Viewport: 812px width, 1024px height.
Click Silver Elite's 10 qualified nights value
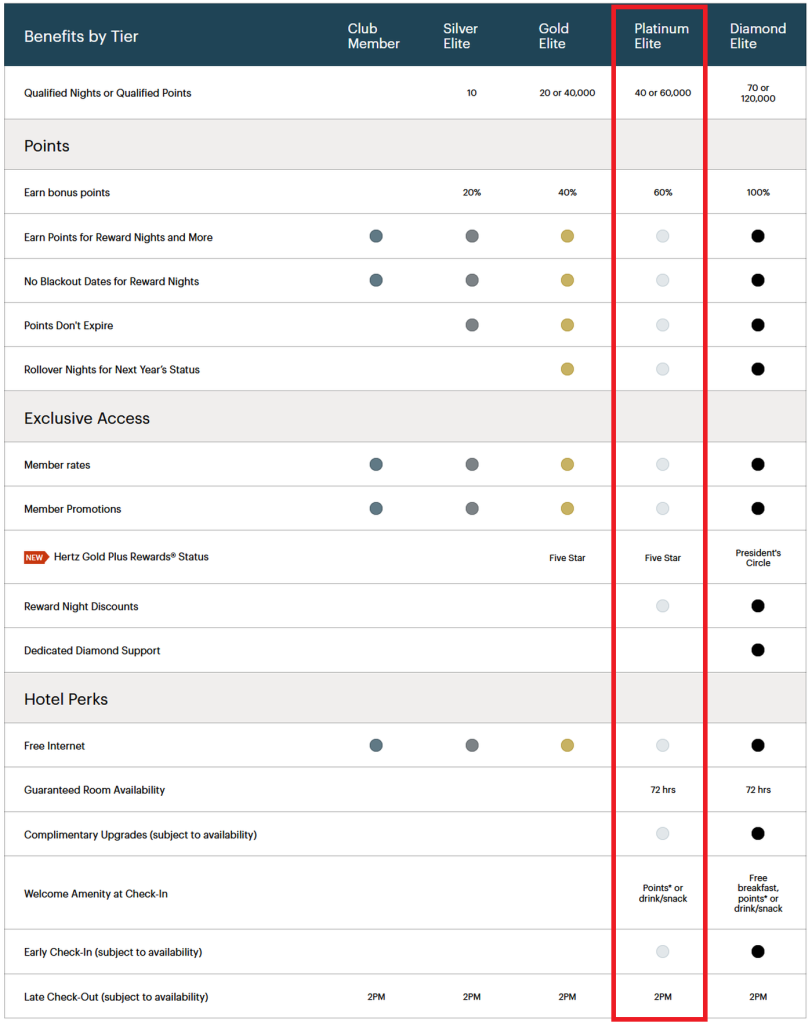(x=472, y=93)
